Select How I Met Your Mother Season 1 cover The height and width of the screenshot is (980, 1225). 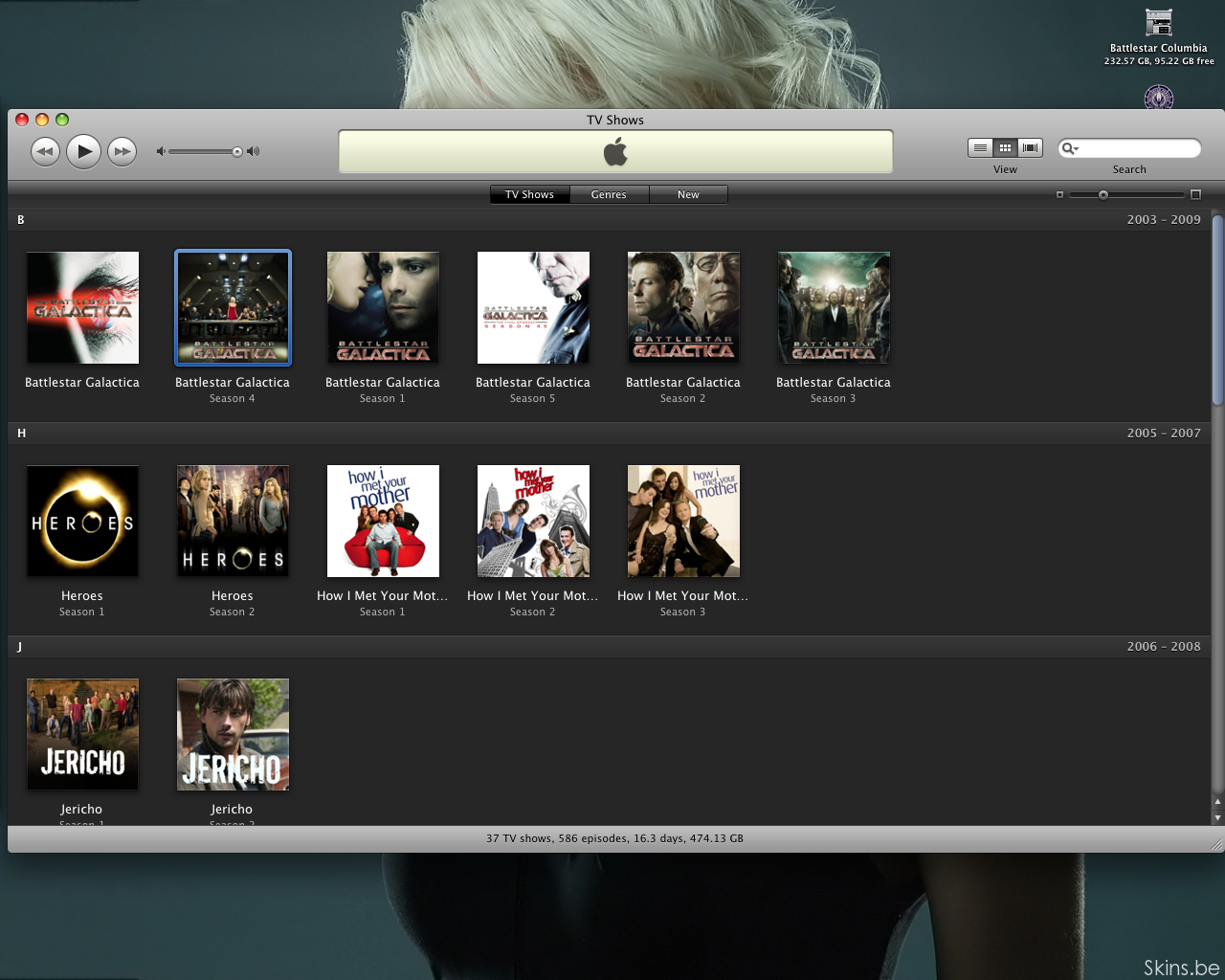click(x=383, y=522)
